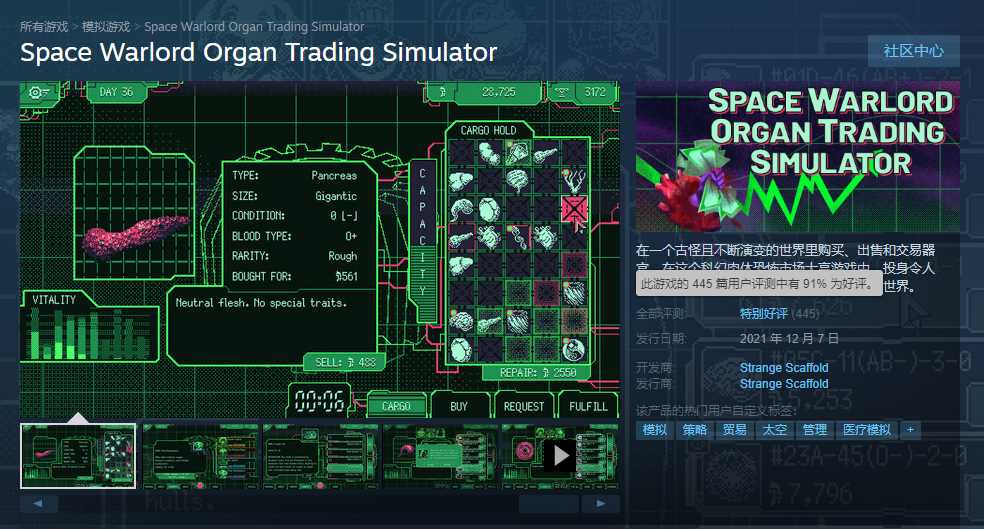Open the Strange Scaffold developer link
The height and width of the screenshot is (529, 984).
[x=784, y=367]
